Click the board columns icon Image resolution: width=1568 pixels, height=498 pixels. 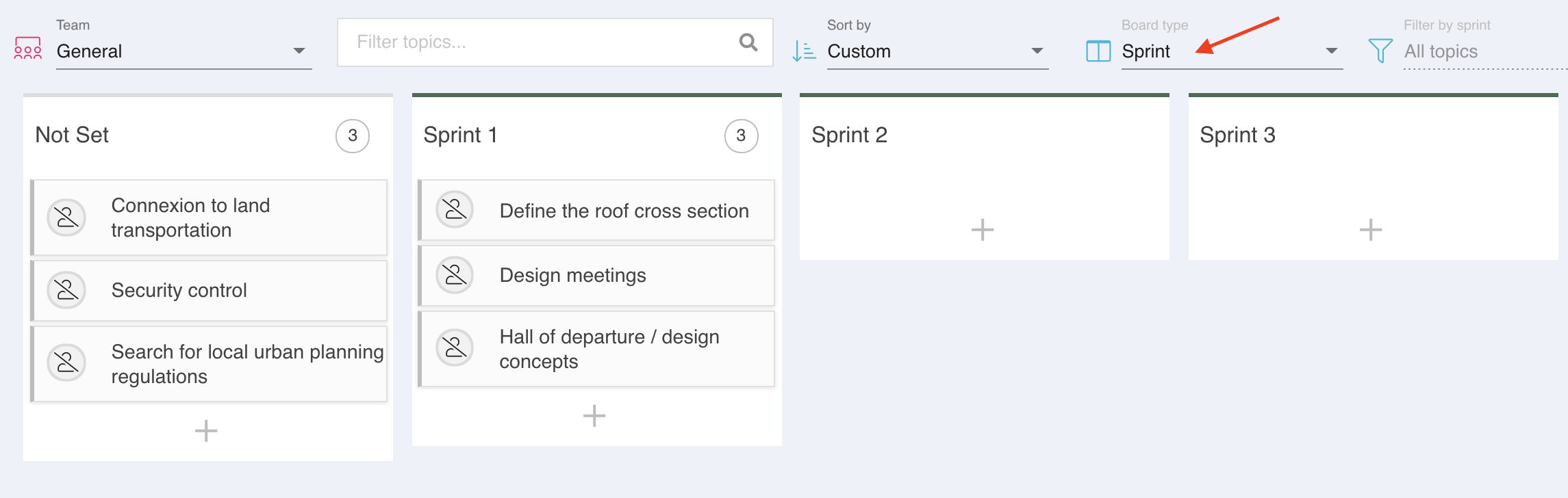pos(1098,51)
